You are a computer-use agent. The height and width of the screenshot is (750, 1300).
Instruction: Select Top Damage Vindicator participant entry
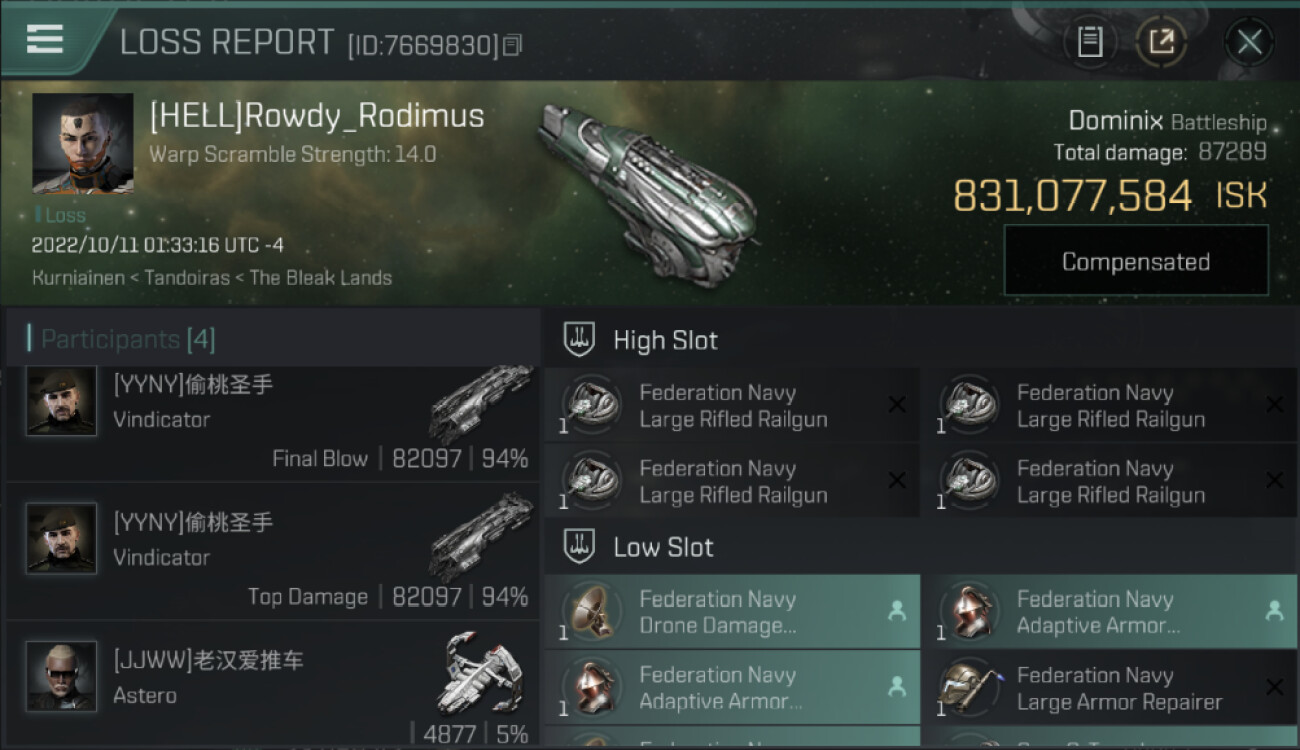[273, 553]
